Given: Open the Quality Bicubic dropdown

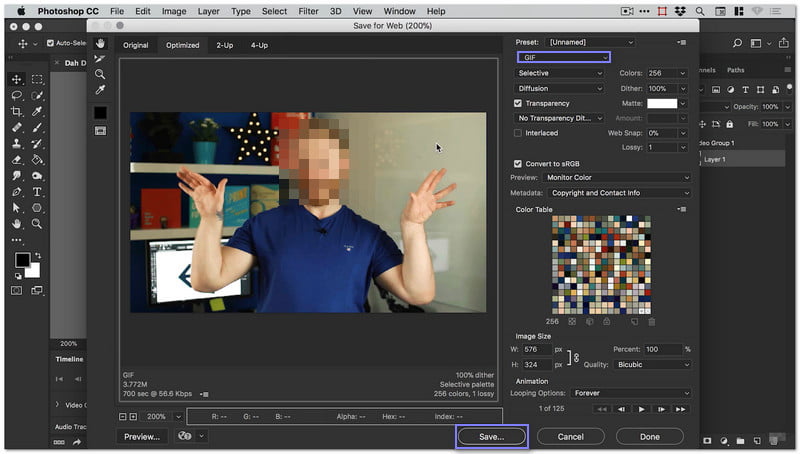Looking at the screenshot, I should tap(653, 365).
